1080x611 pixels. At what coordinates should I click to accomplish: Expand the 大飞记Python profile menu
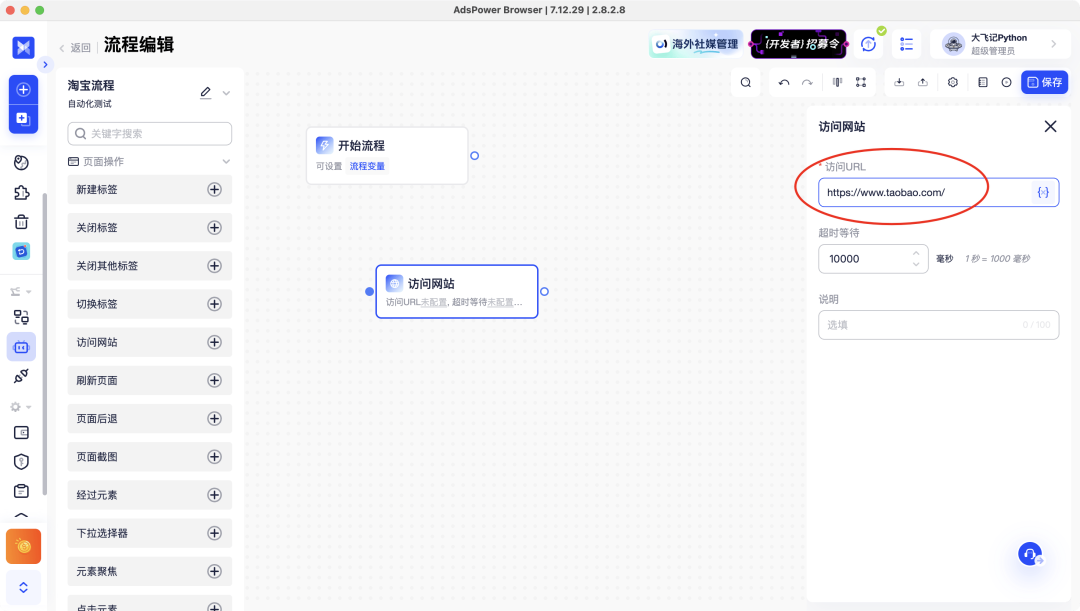coord(1052,43)
